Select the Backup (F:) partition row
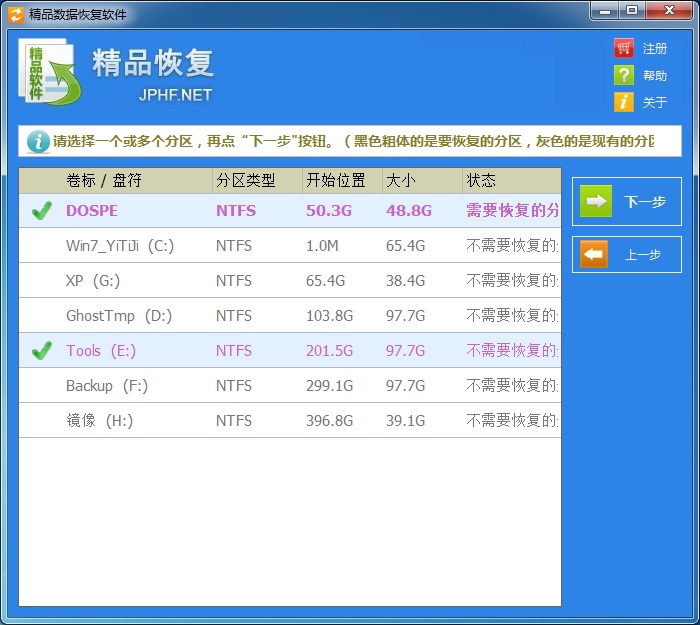 pyautogui.click(x=290, y=386)
